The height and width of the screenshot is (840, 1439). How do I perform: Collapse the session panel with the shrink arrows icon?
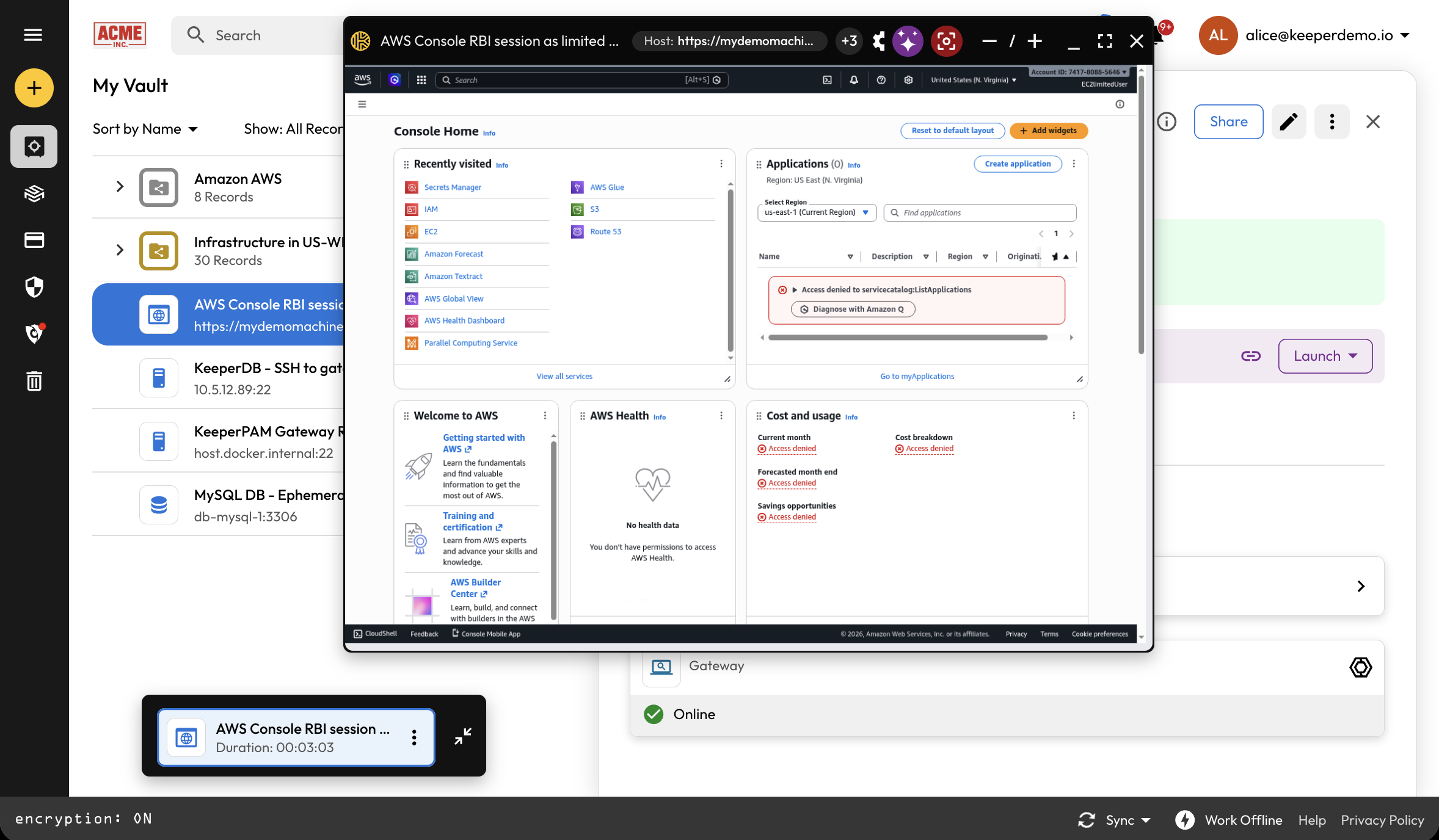[x=462, y=736]
